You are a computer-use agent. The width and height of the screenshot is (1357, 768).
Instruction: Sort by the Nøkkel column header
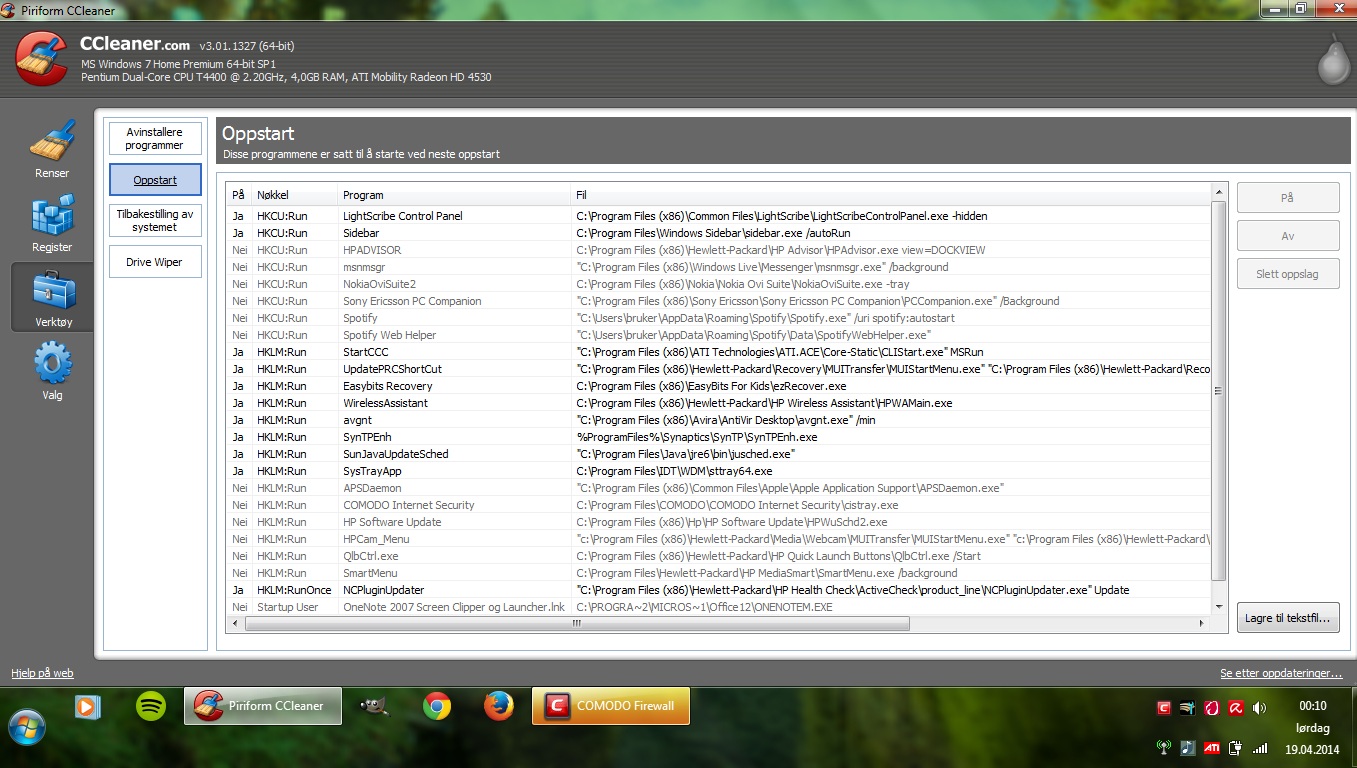coord(295,195)
